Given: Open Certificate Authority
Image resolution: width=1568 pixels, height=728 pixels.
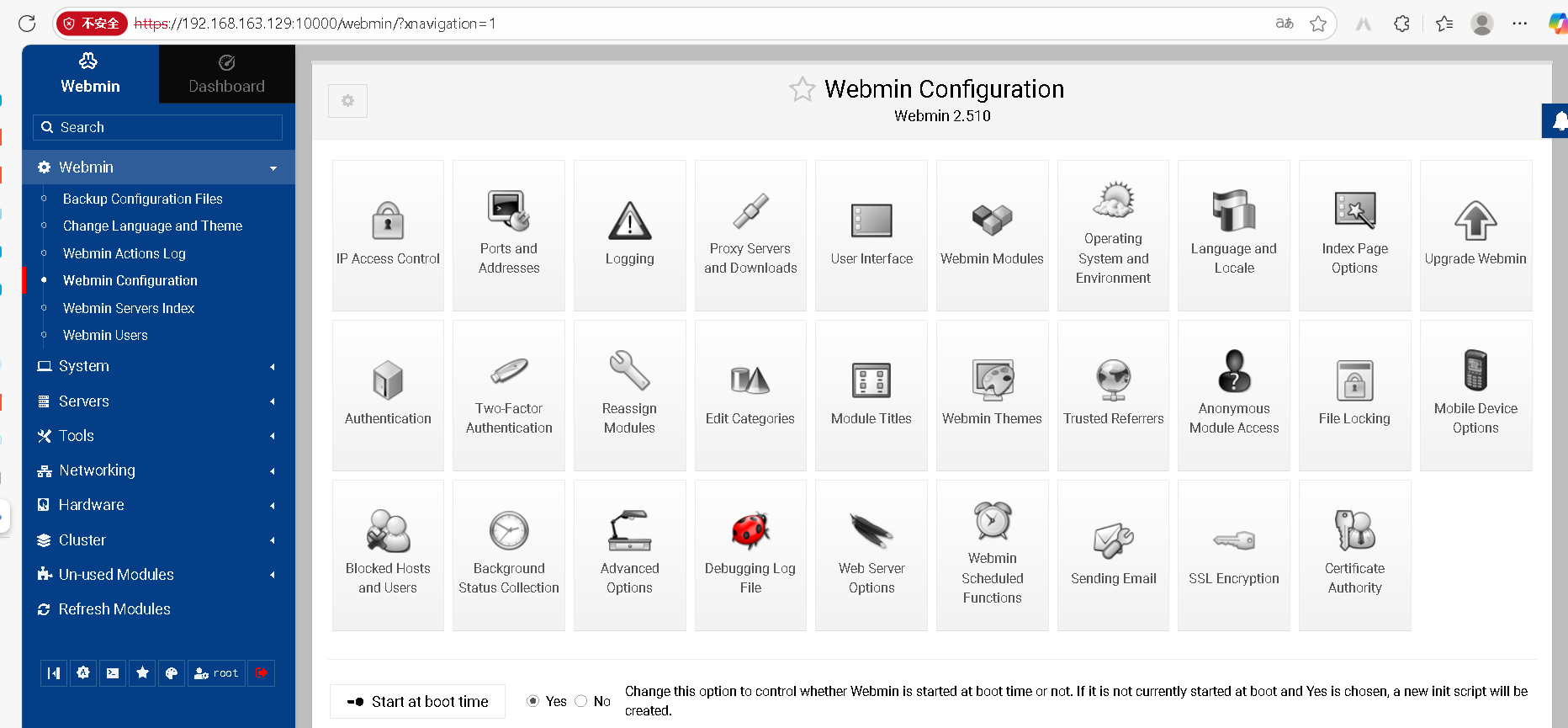Looking at the screenshot, I should [1354, 555].
